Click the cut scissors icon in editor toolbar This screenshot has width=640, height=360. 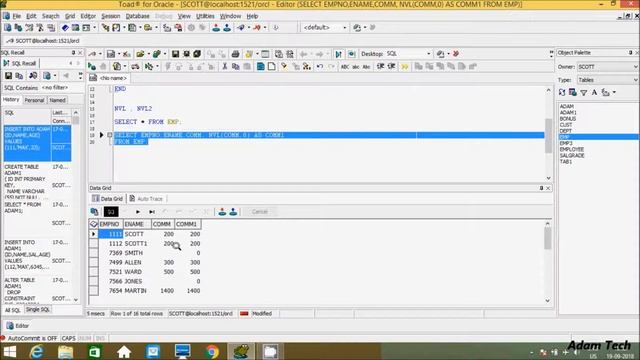(x=224, y=67)
